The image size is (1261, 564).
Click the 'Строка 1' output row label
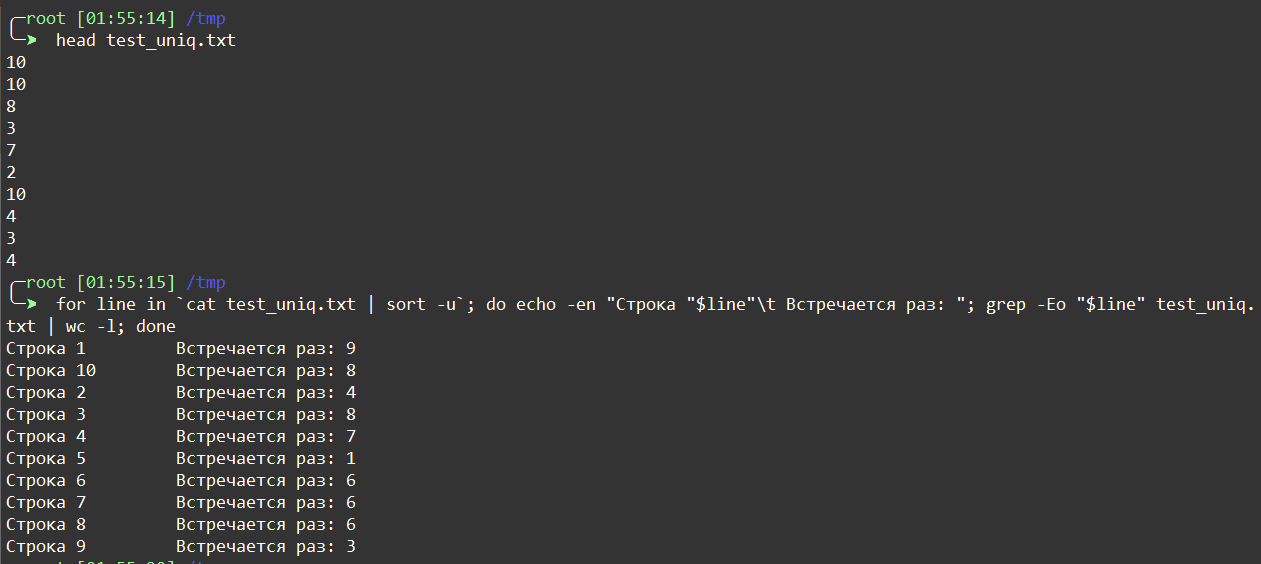46,348
